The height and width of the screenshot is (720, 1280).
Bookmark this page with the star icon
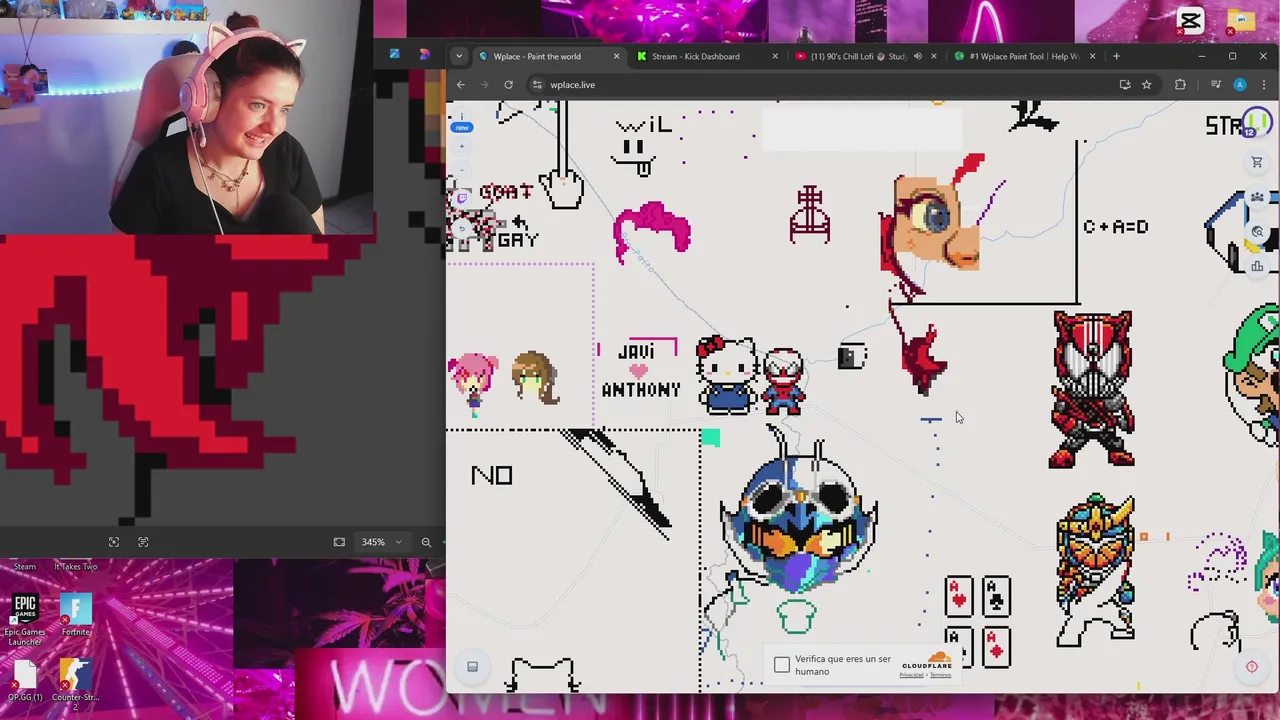pos(1147,85)
